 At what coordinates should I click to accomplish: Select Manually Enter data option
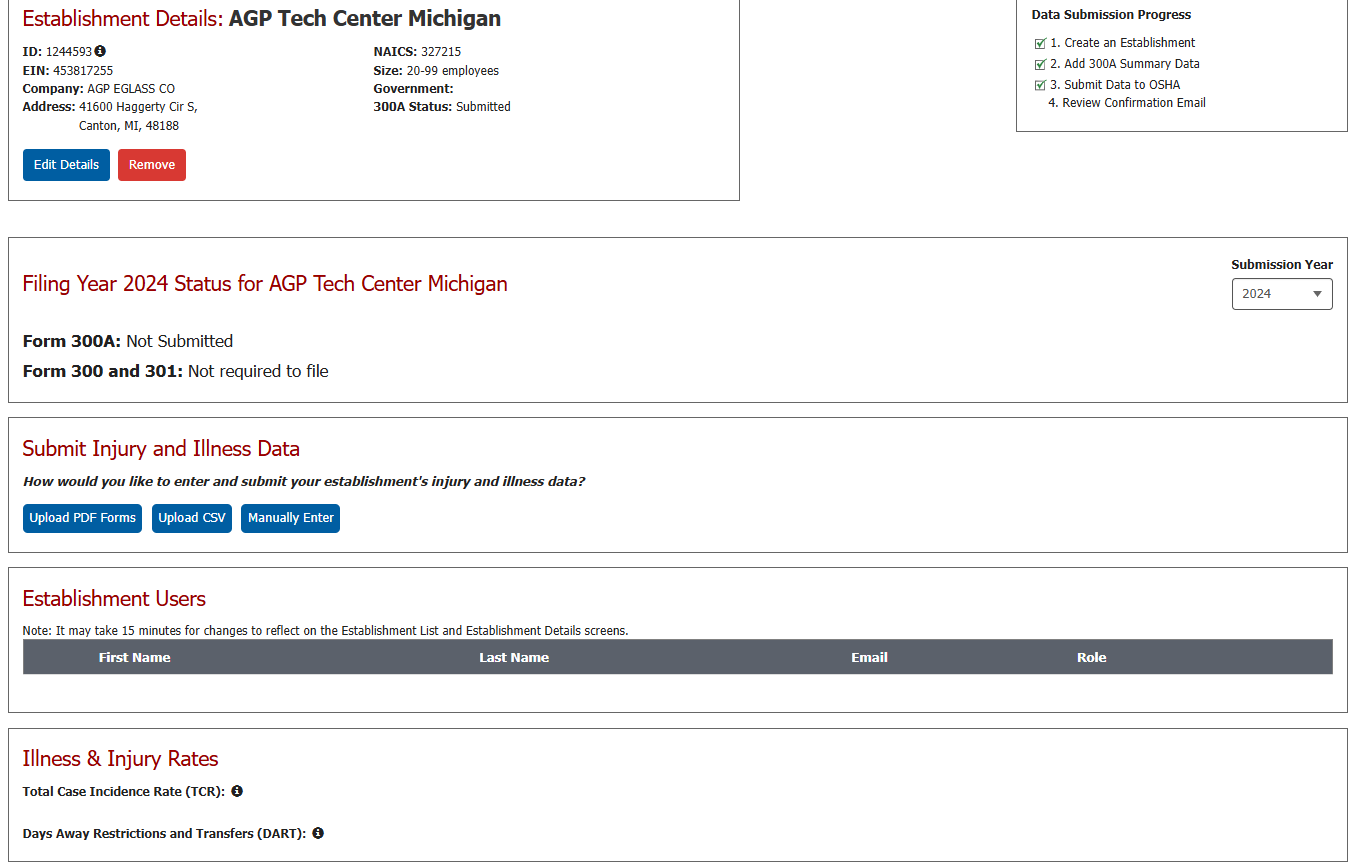tap(291, 518)
